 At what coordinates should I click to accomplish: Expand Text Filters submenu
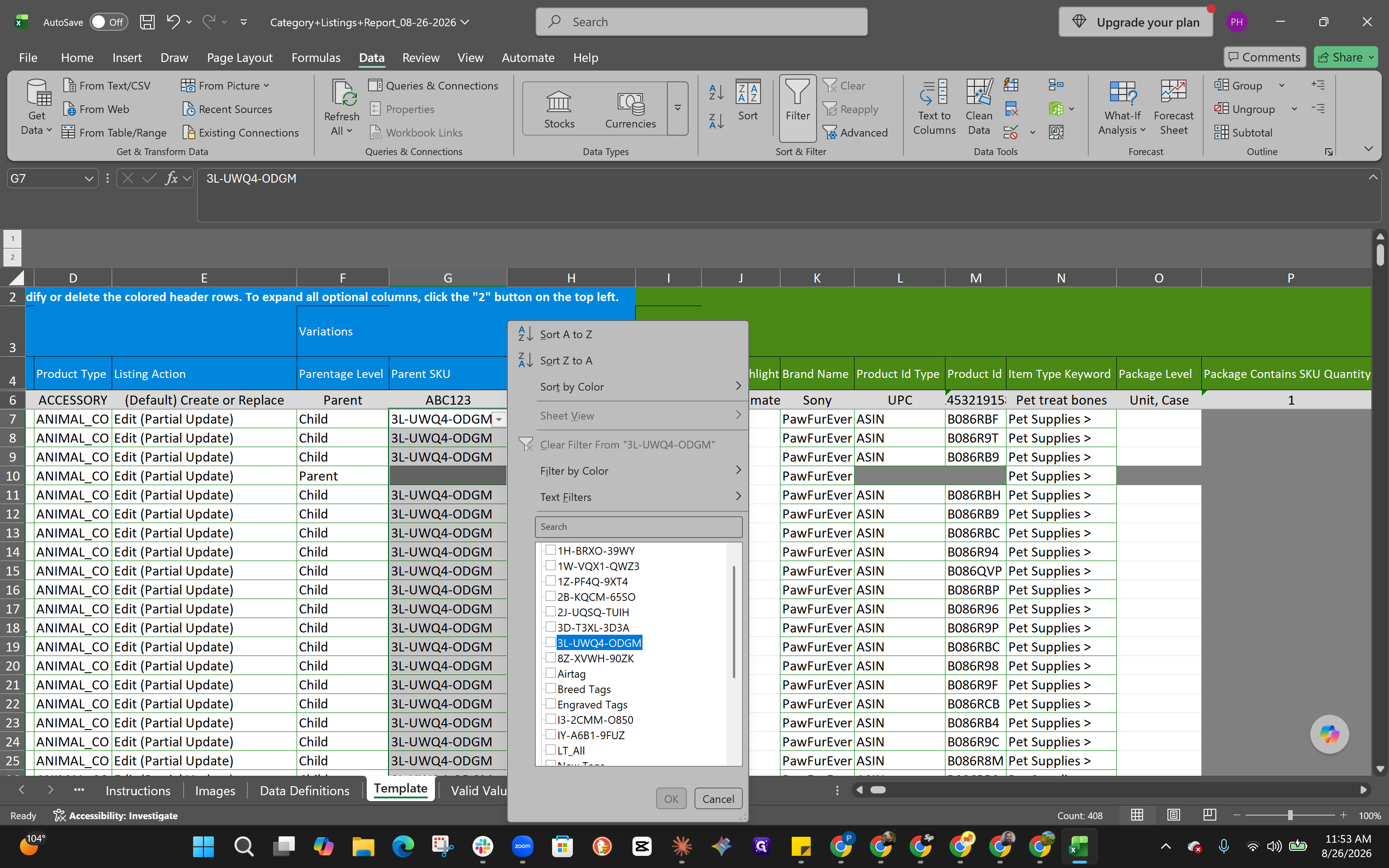[x=738, y=496]
